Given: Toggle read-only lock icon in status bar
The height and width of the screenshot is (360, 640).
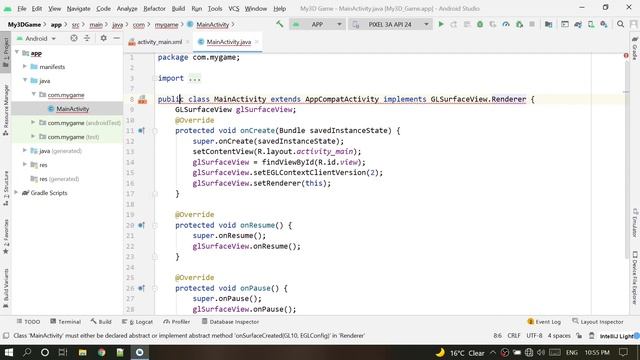Looking at the screenshot, I should (x=579, y=336).
